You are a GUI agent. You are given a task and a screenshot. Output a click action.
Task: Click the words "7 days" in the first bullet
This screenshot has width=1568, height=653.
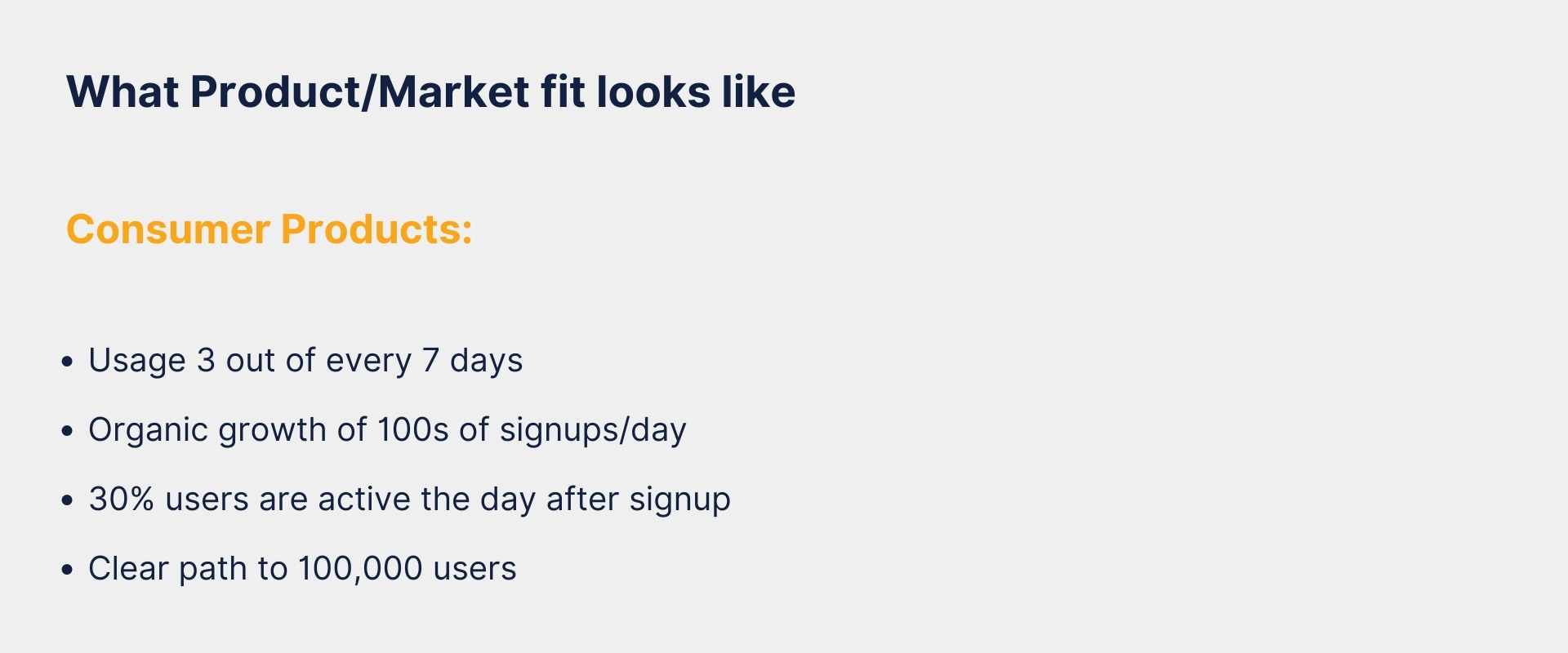pyautogui.click(x=473, y=361)
